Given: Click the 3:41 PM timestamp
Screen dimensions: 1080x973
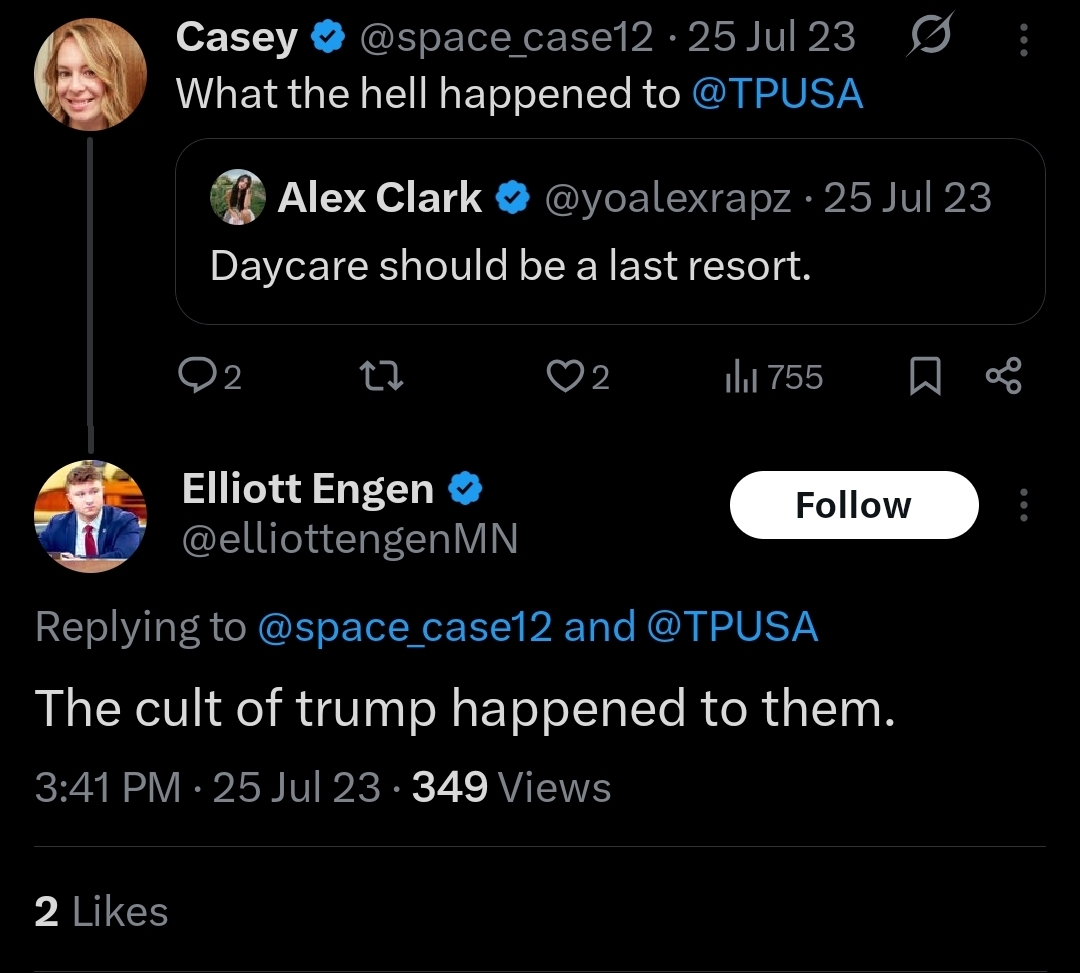Looking at the screenshot, I should 108,787.
